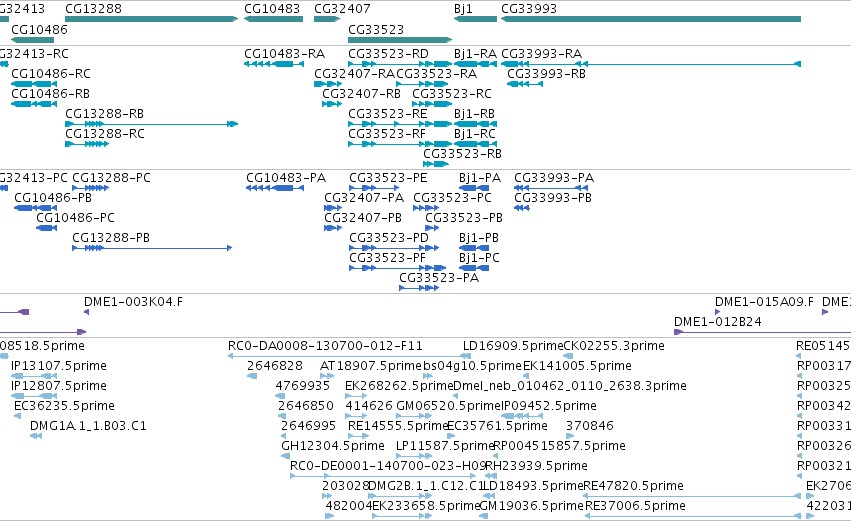Open the CG32407 gene label

click(x=342, y=9)
